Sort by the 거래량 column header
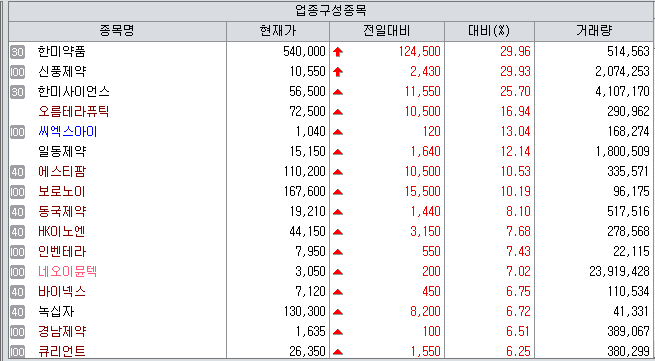 (594, 31)
